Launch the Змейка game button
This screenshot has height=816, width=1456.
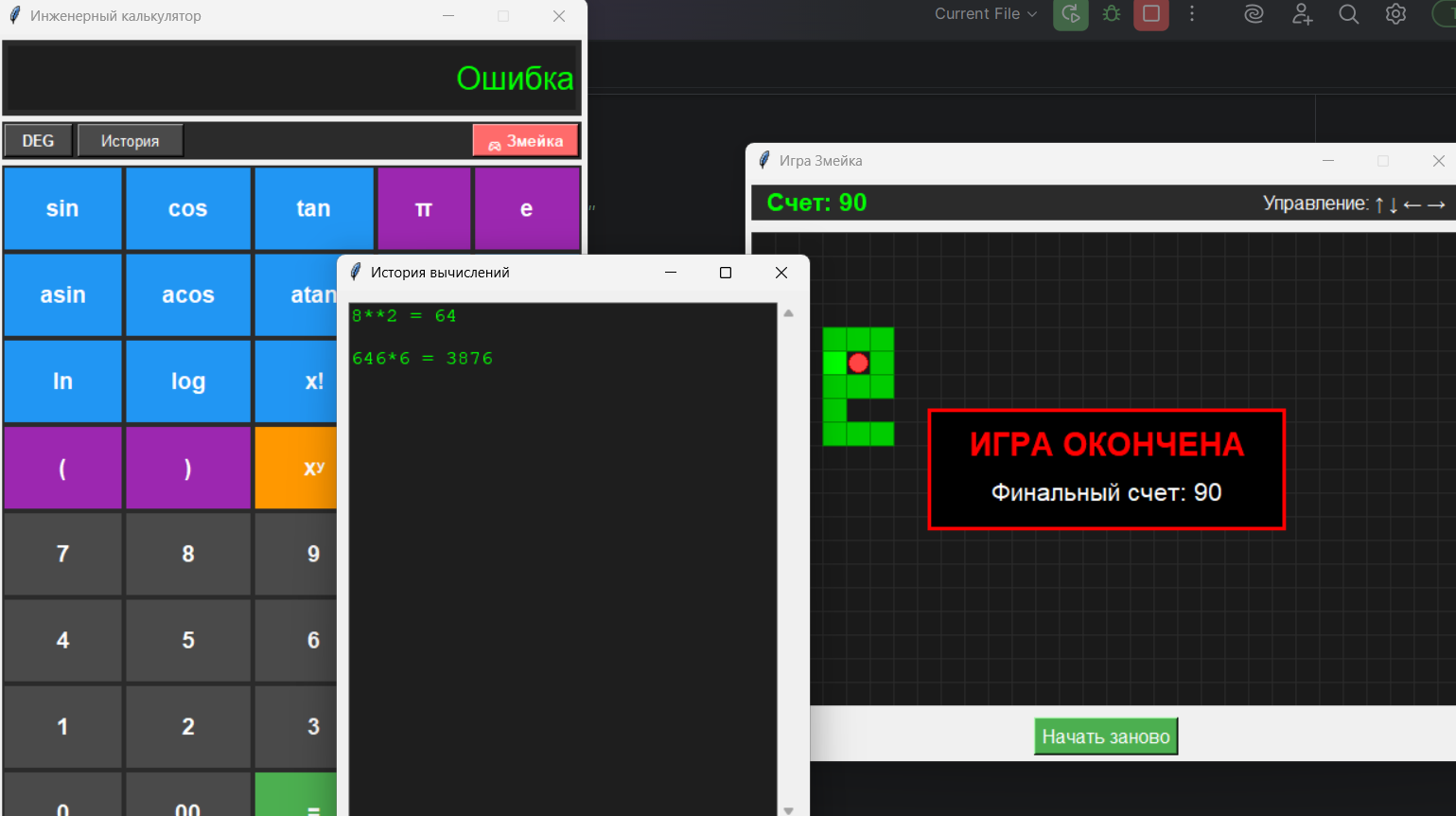[525, 141]
